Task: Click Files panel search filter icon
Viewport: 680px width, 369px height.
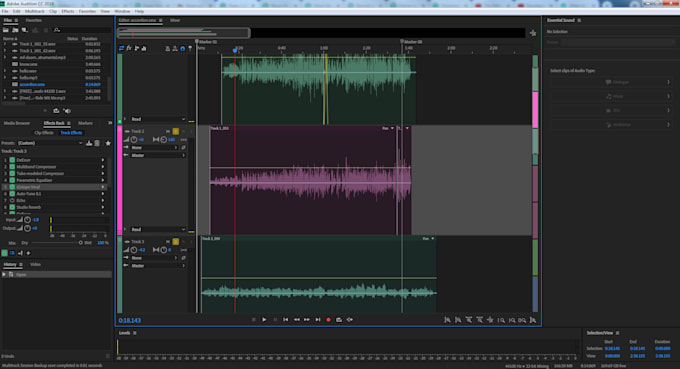Action: point(57,30)
